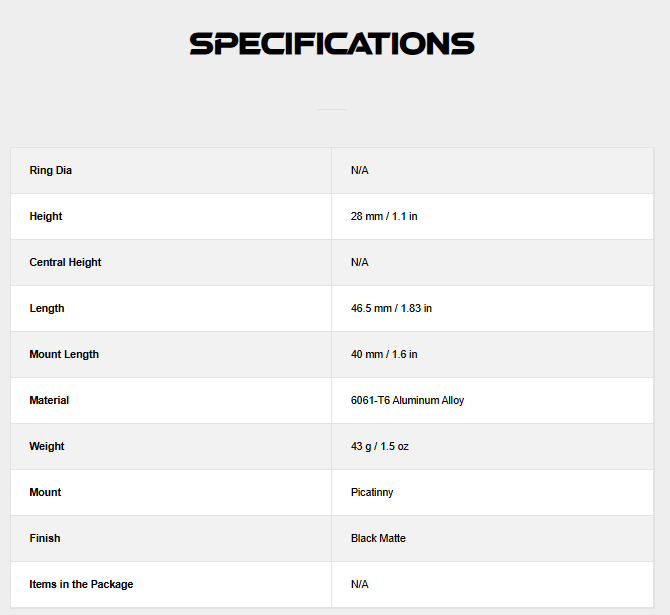
Task: Click the N/A value for Ring Dia
Action: [x=360, y=171]
